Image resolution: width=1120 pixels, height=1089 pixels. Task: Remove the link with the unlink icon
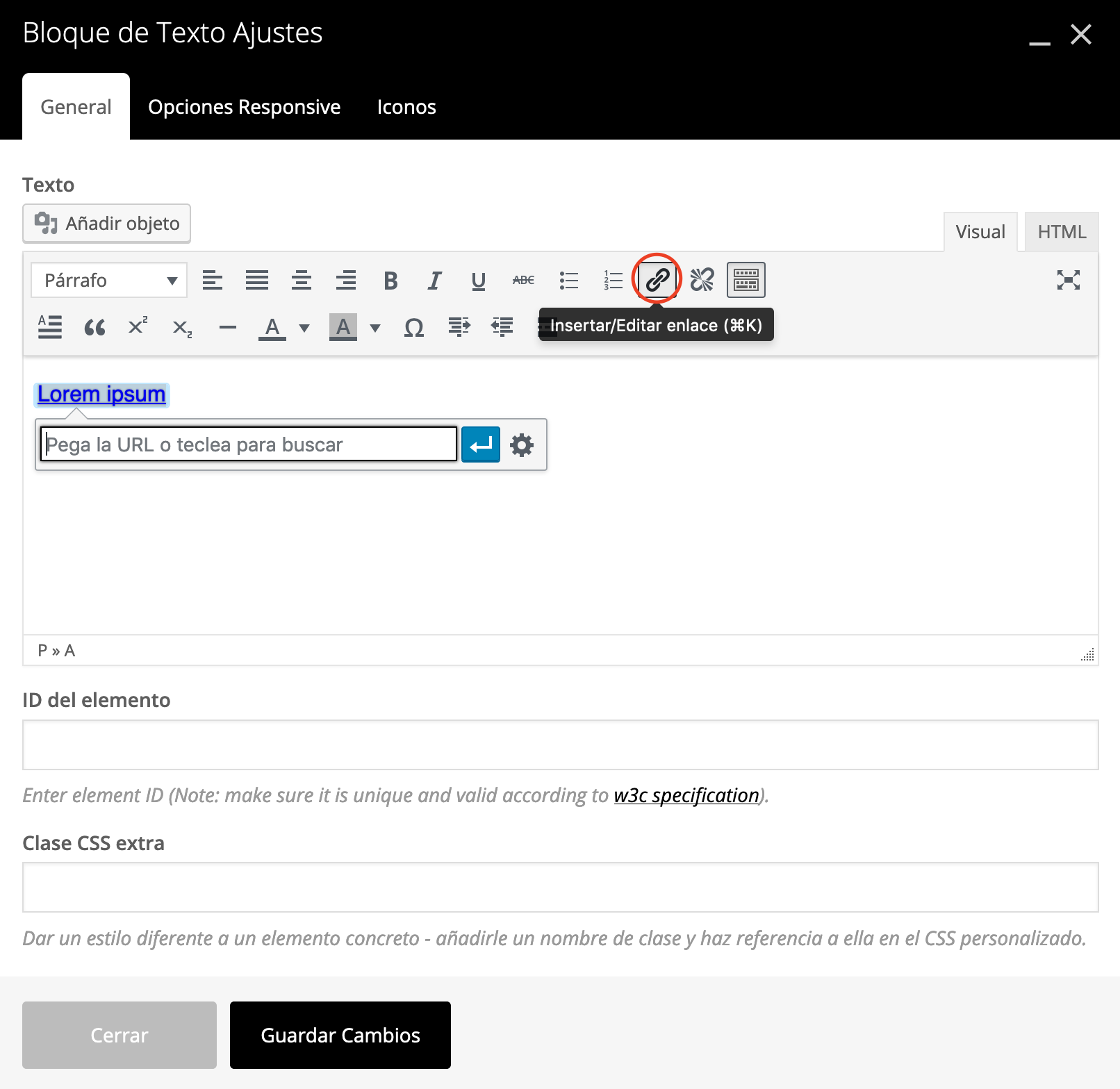(702, 280)
